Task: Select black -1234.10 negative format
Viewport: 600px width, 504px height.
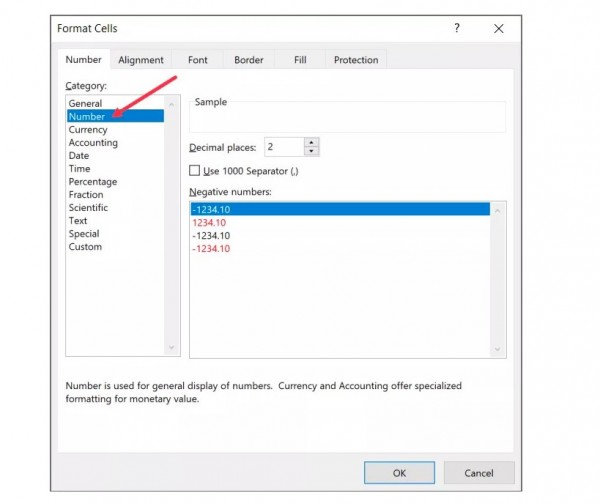Action: click(x=340, y=235)
